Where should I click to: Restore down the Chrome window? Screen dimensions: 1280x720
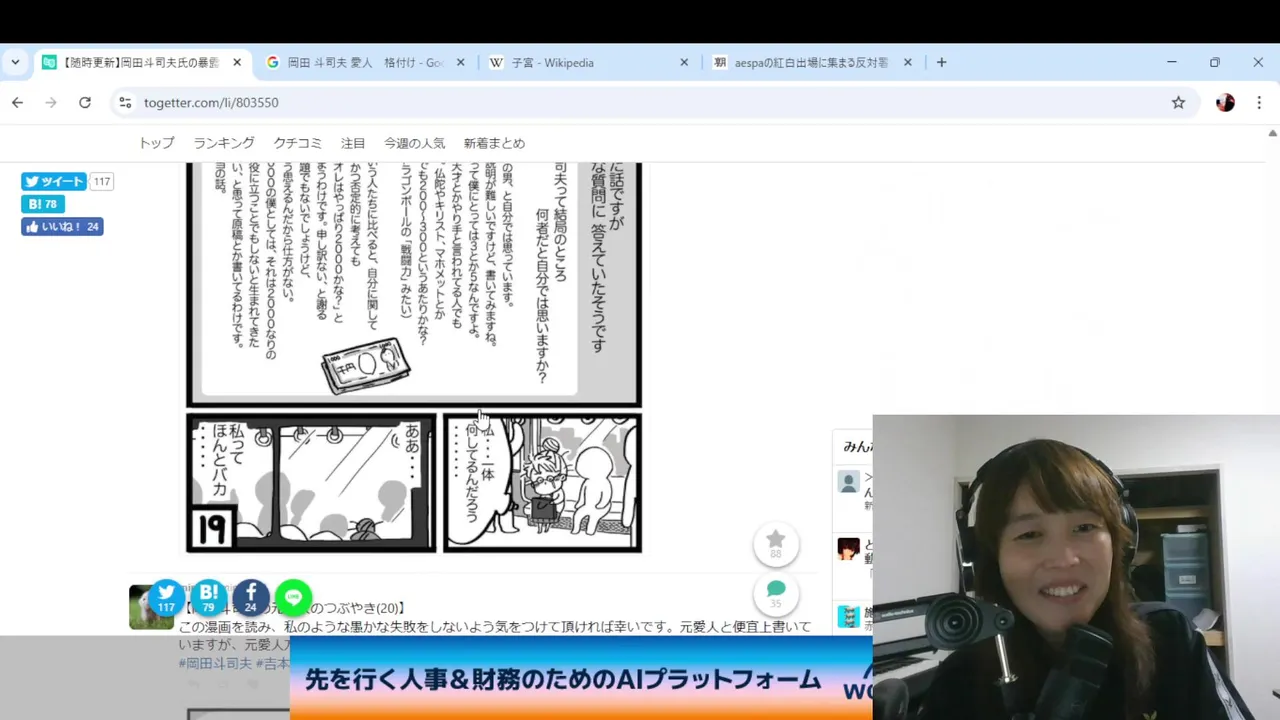pos(1215,62)
